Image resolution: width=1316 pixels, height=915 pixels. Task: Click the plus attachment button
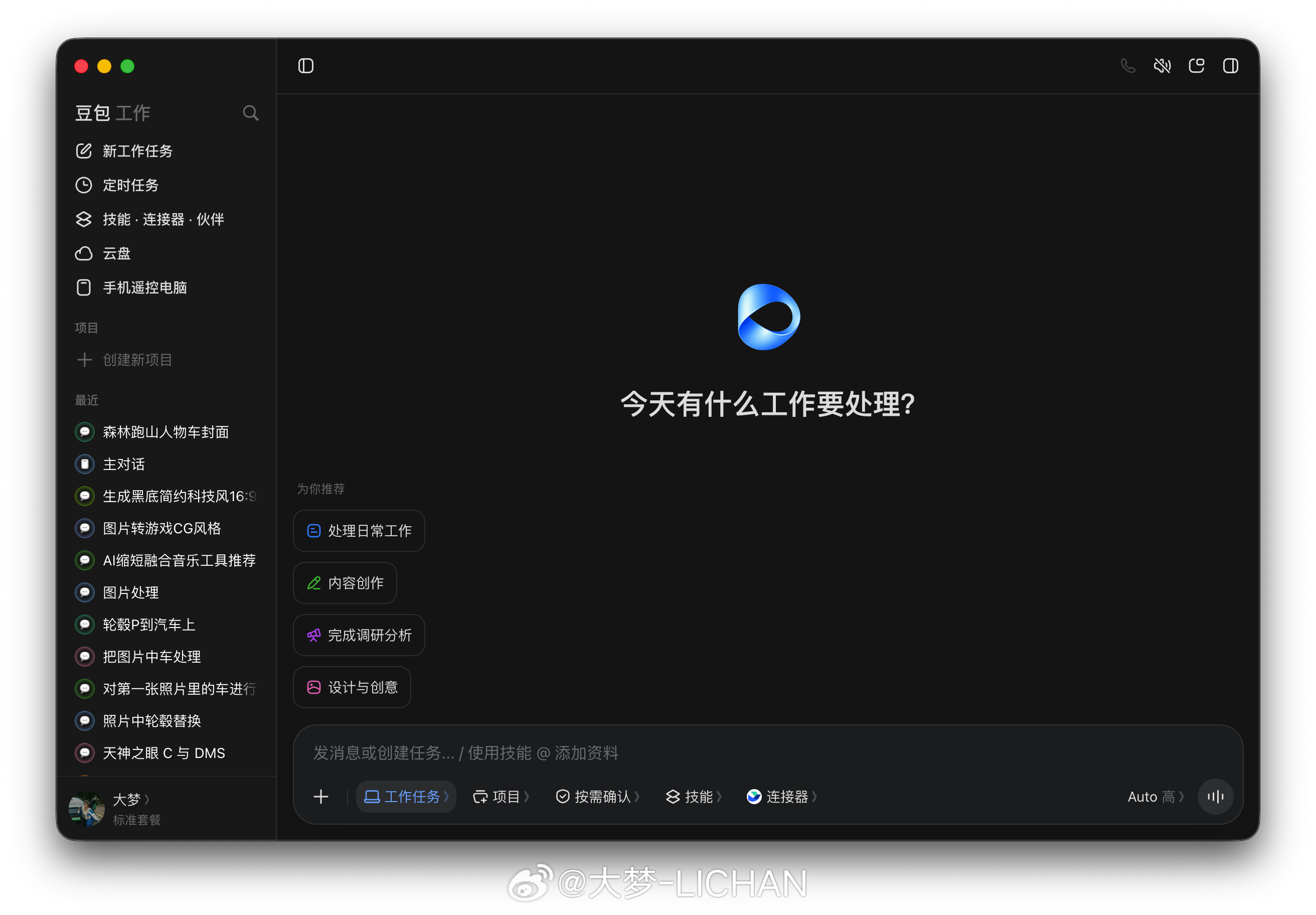coord(321,796)
